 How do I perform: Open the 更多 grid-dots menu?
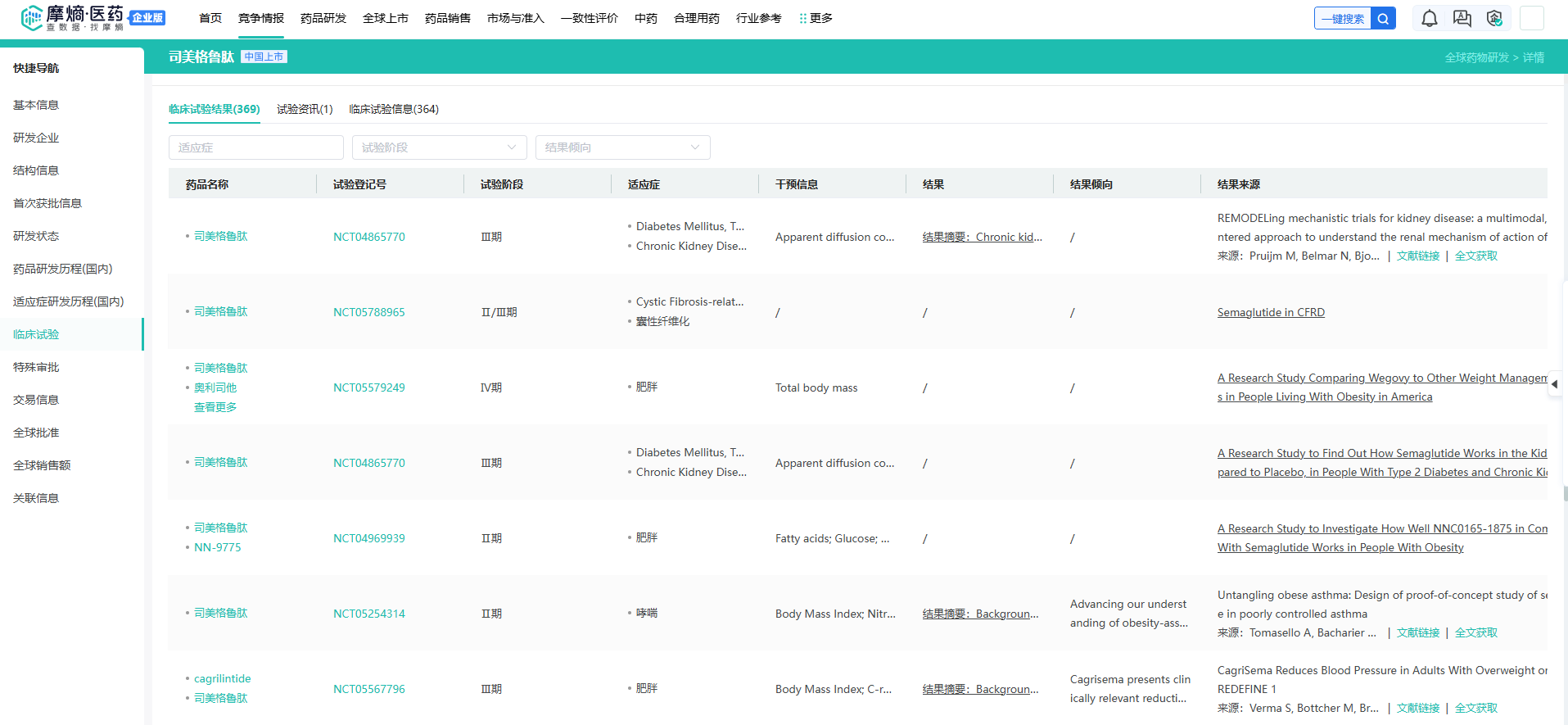pos(816,18)
